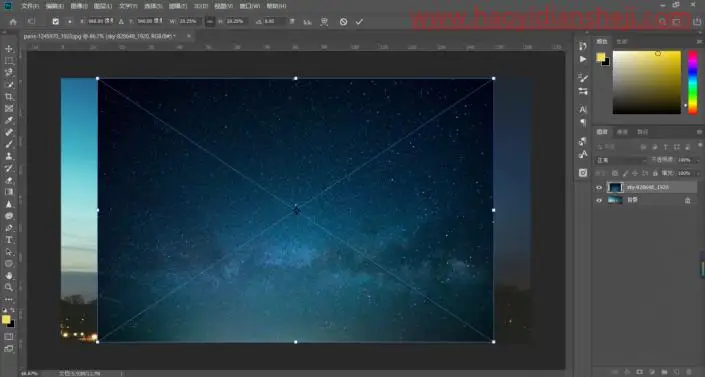Toggle Quick Mask mode
This screenshot has height=377, width=705.
click(x=9, y=337)
